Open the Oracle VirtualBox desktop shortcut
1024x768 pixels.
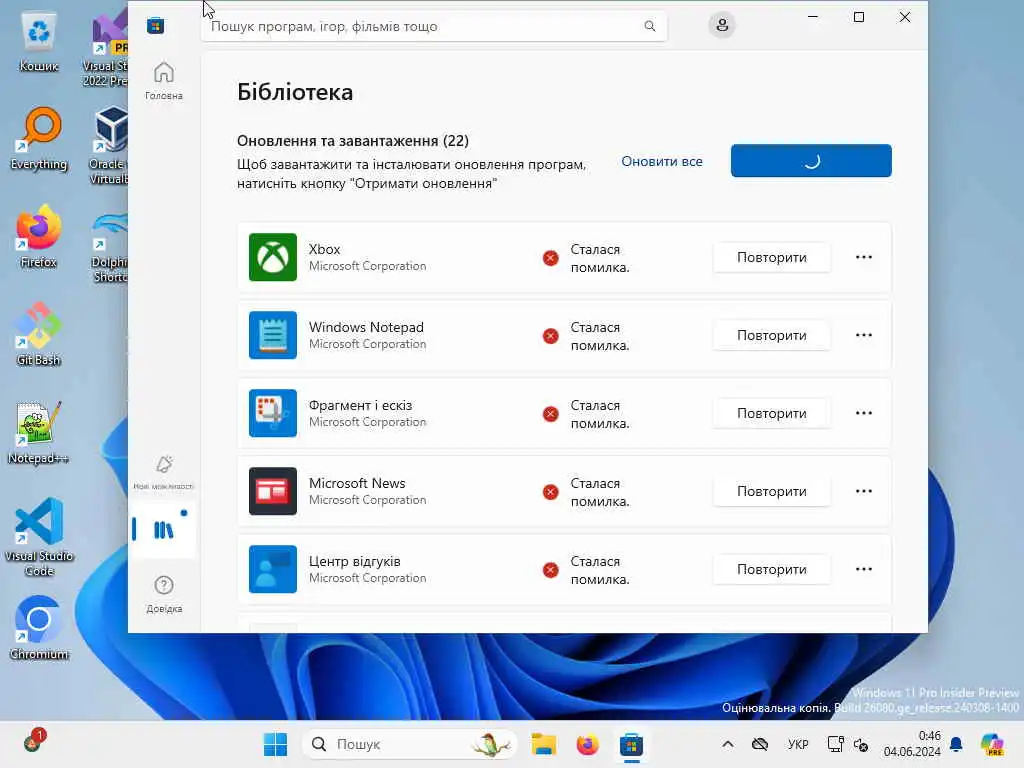[109, 146]
